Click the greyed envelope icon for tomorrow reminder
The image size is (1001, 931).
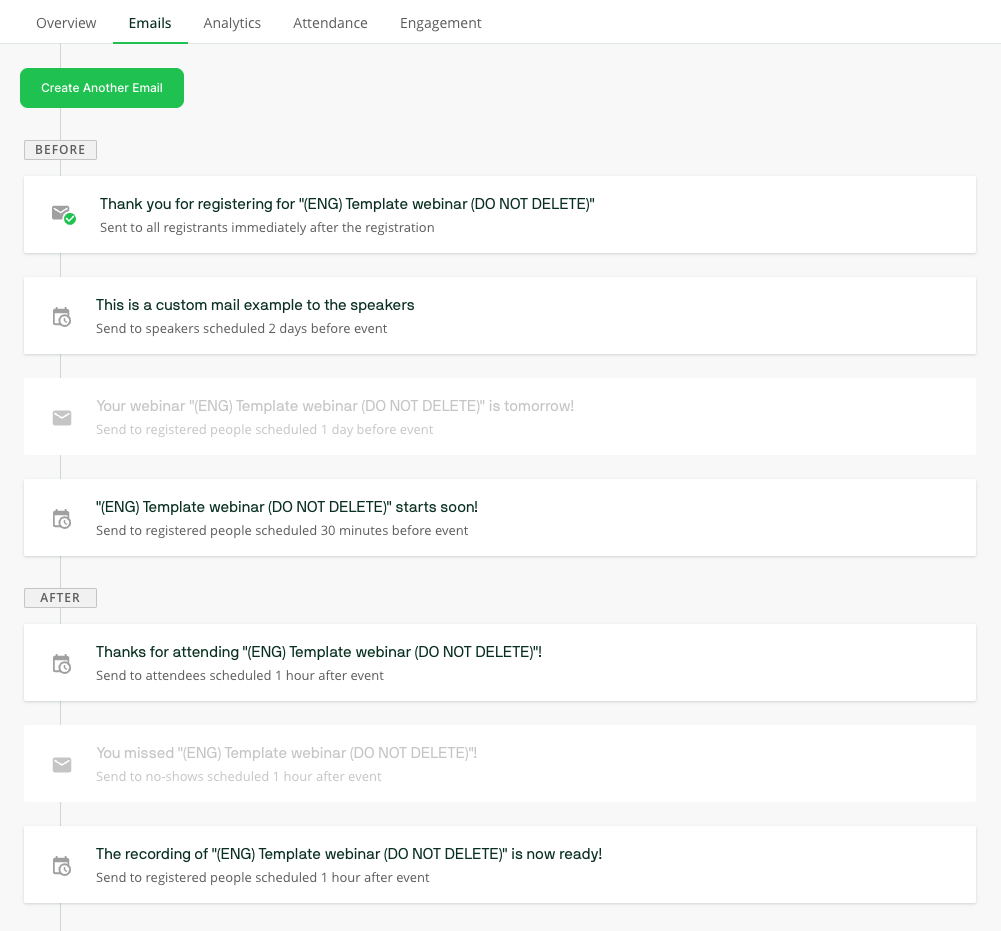pyautogui.click(x=62, y=417)
